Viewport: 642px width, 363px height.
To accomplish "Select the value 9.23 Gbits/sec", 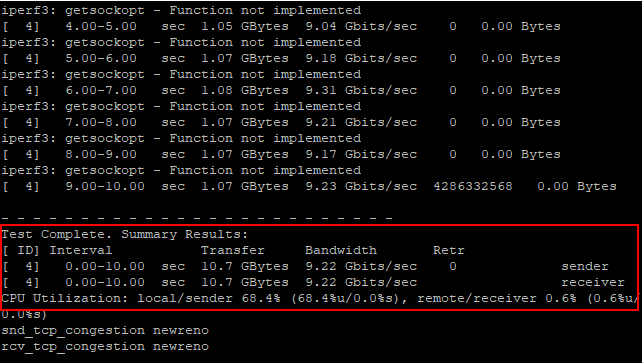I will tap(361, 186).
